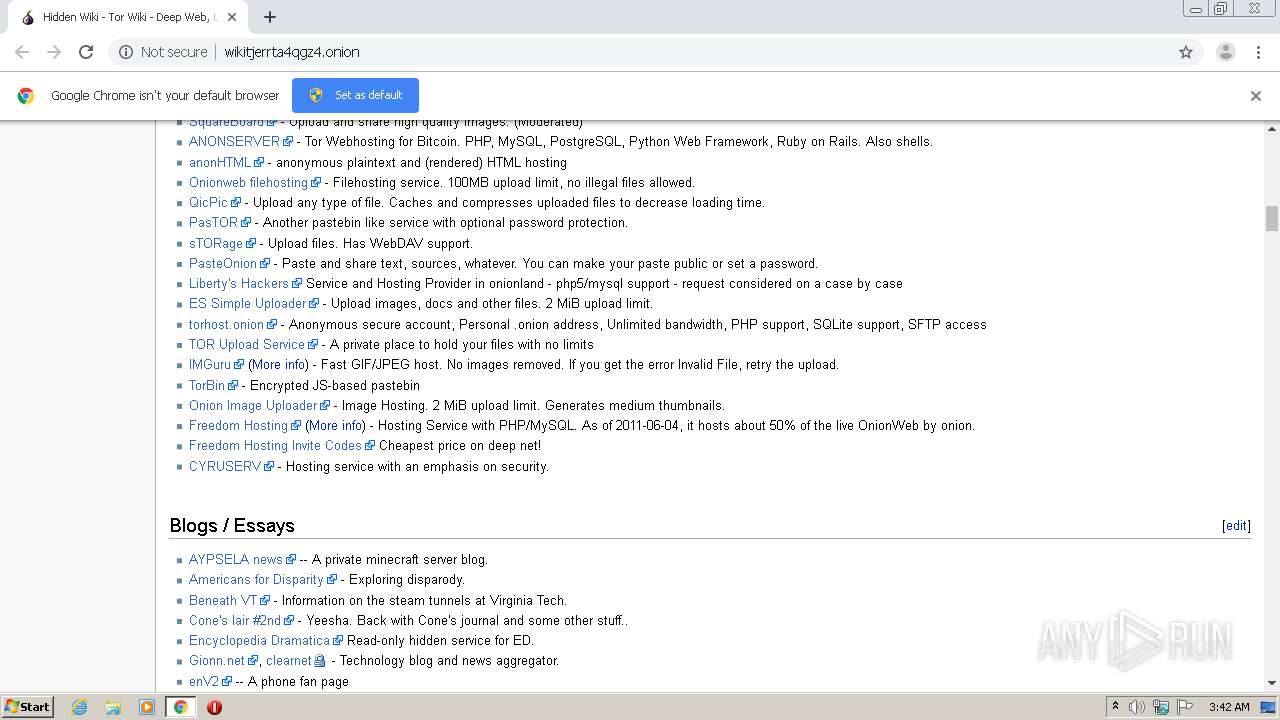Screen dimensions: 1280x720
Task: Click the browser forward arrow
Action: 54,52
